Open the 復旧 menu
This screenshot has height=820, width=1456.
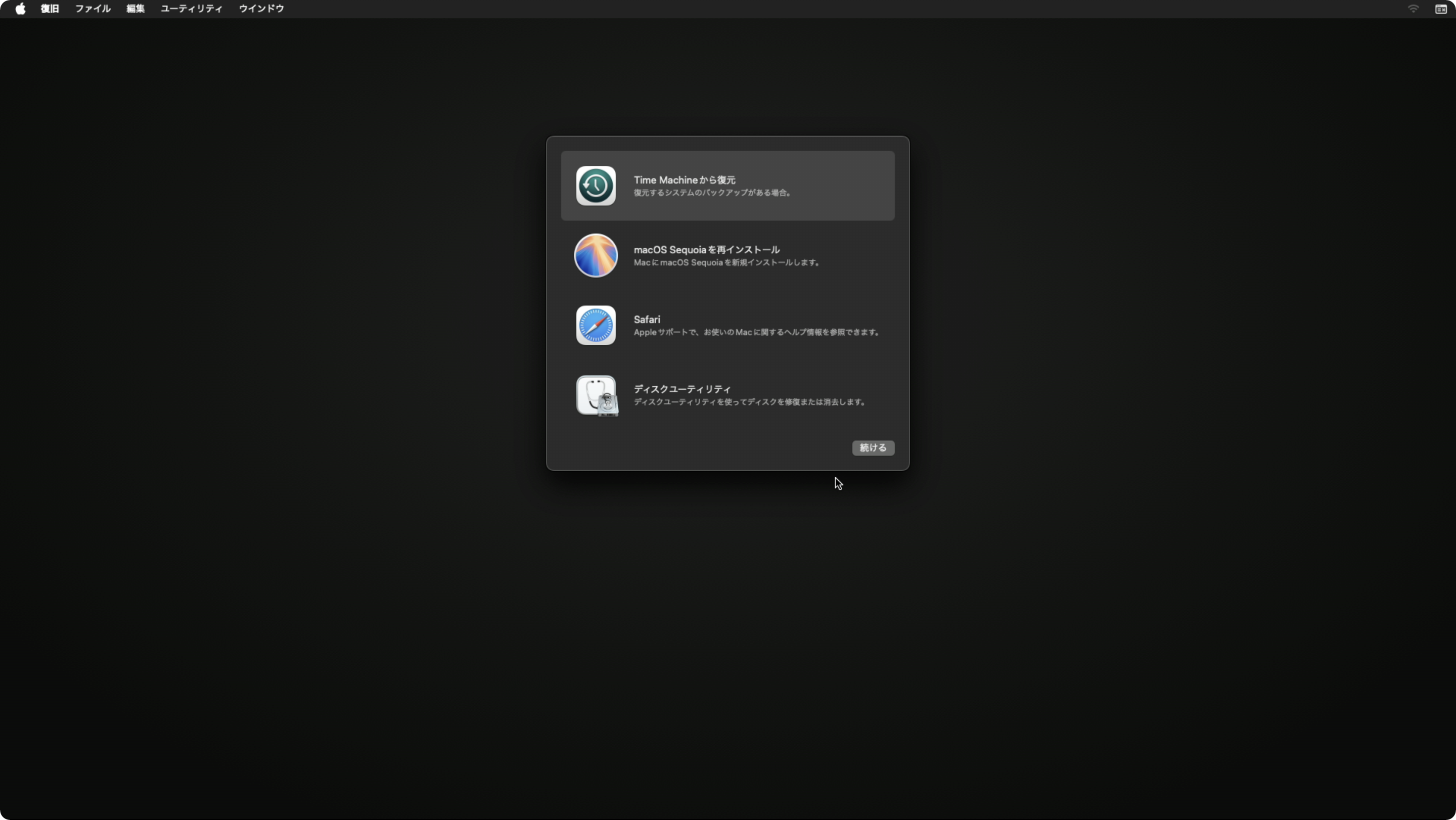pyautogui.click(x=50, y=9)
